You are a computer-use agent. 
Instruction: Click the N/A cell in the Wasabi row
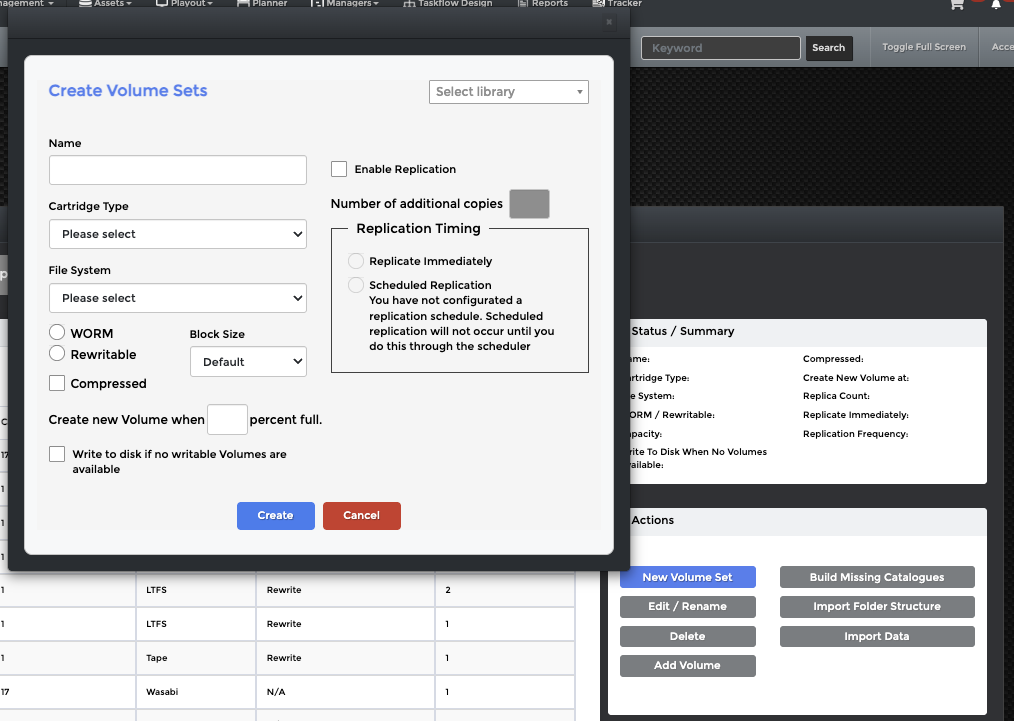click(x=345, y=692)
